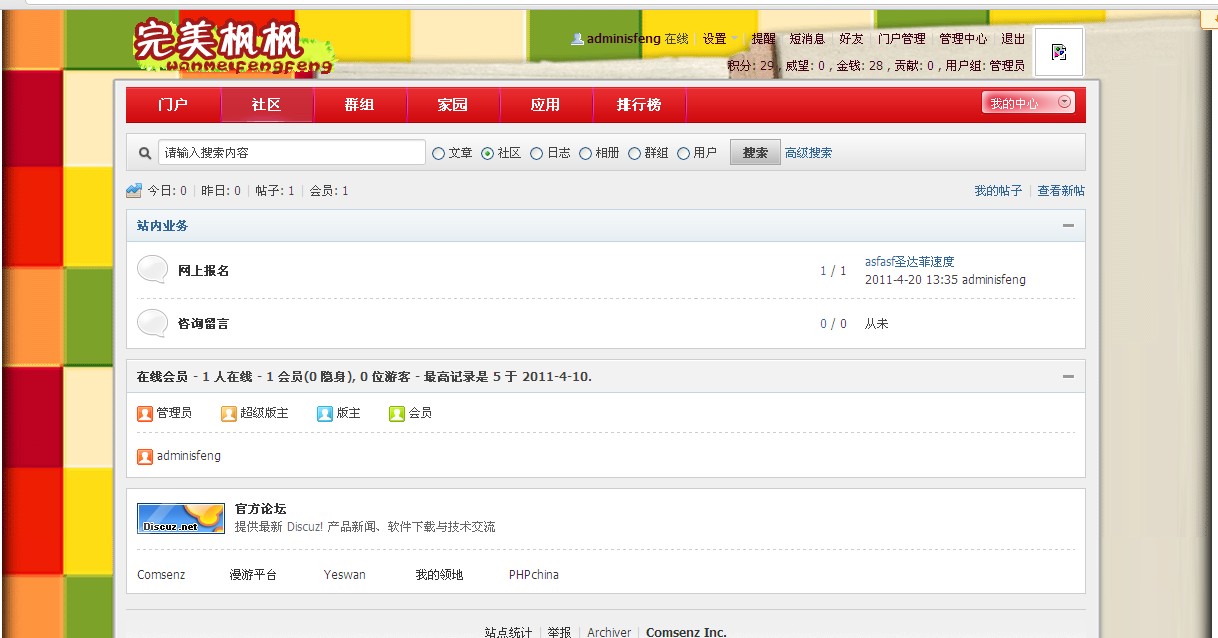The image size is (1218, 638).
Task: Select the 相册 search radio button
Action: click(585, 153)
